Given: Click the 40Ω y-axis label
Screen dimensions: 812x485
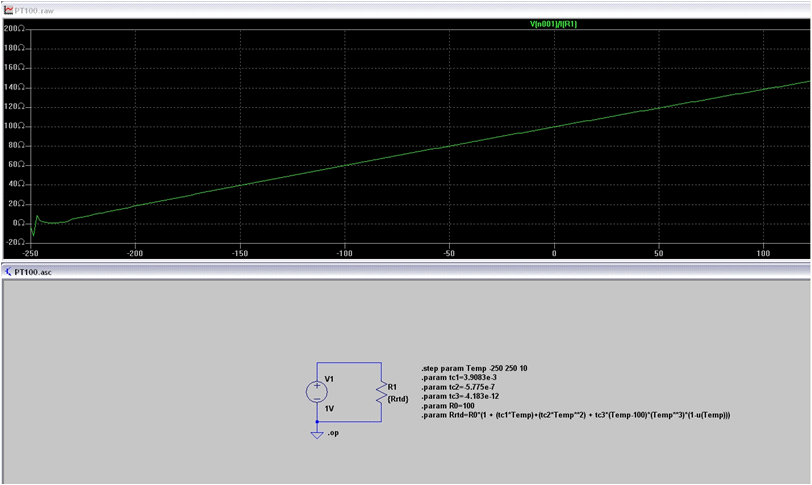Looking at the screenshot, I should pos(16,184).
